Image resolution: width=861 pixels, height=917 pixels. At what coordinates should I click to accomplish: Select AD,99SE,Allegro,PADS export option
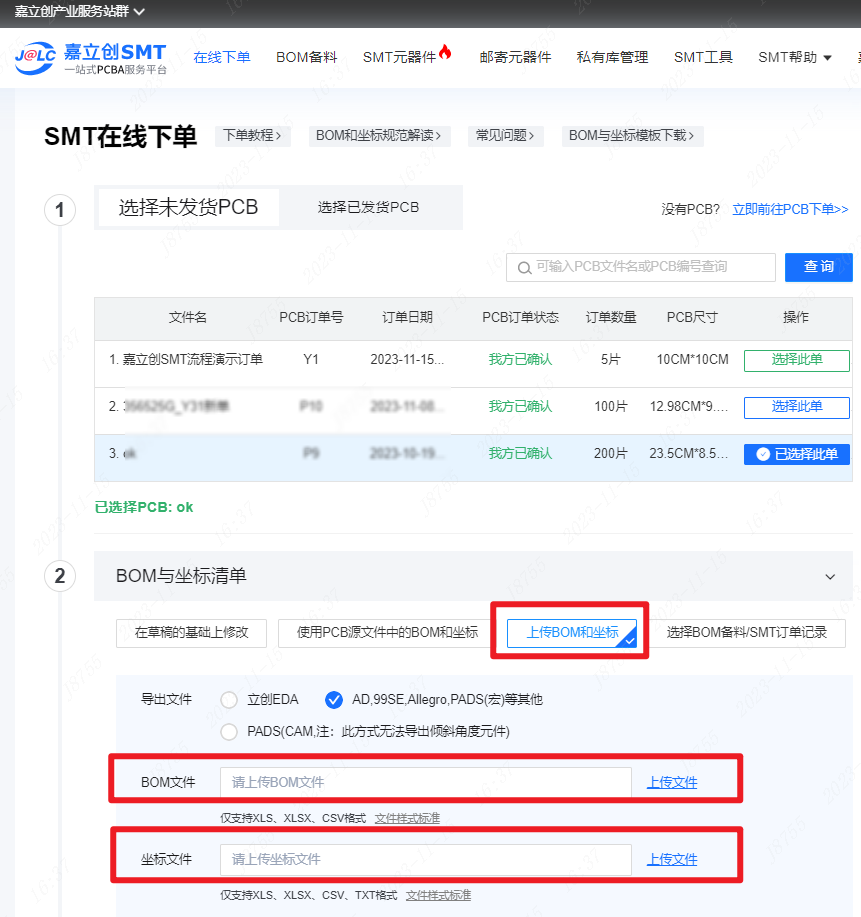pos(334,700)
